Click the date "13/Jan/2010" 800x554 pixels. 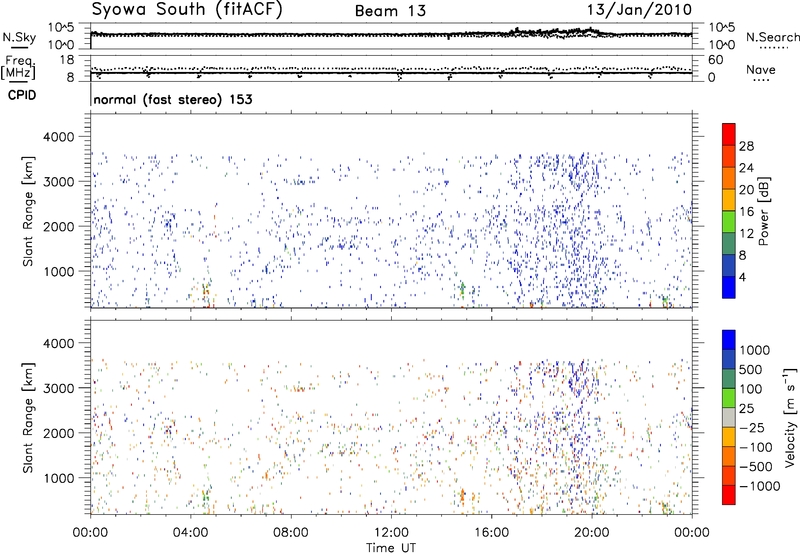pos(639,10)
